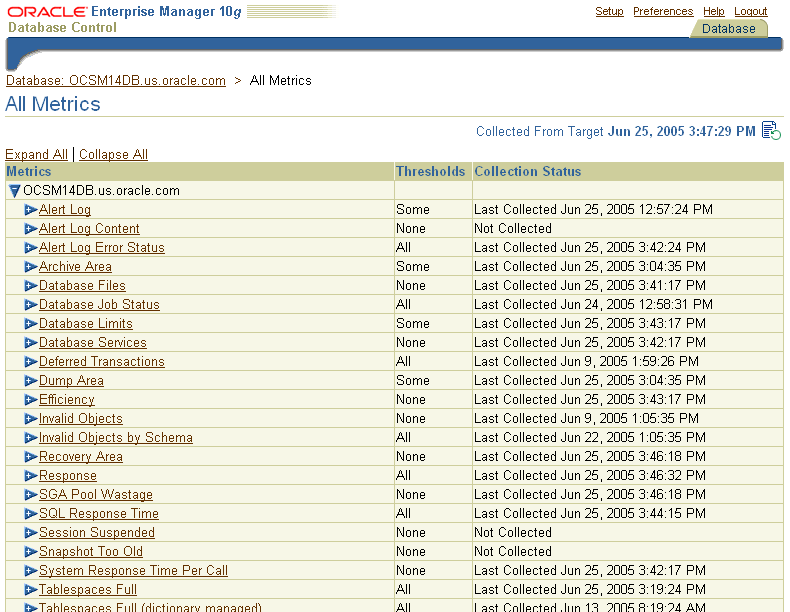
Task: Open the Dump Area link
Action: coord(72,380)
